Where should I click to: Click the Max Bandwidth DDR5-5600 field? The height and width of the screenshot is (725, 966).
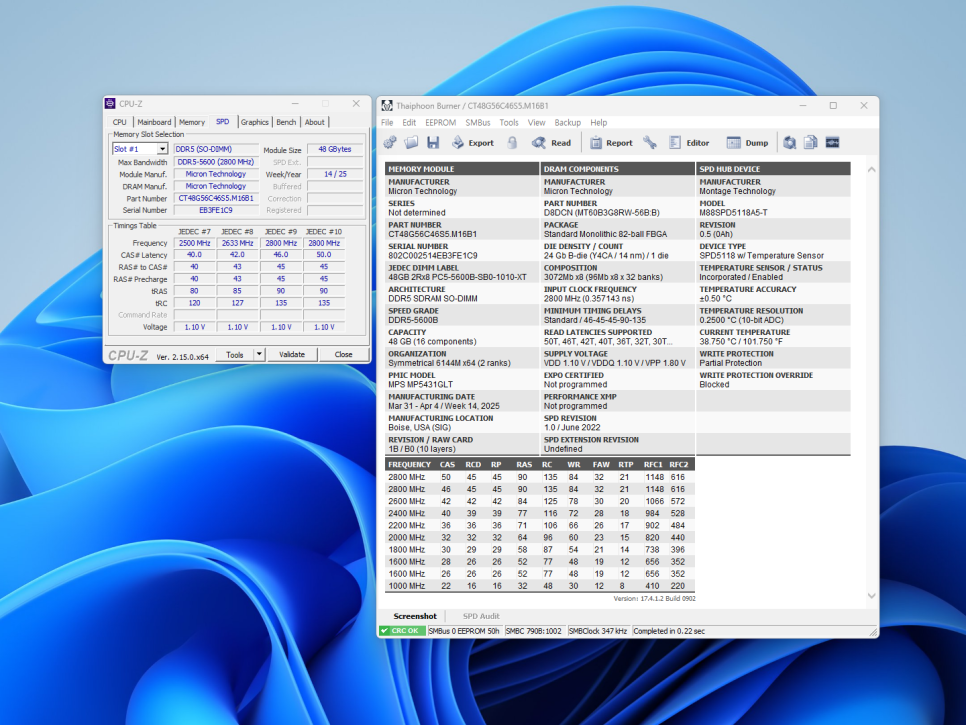tap(216, 162)
